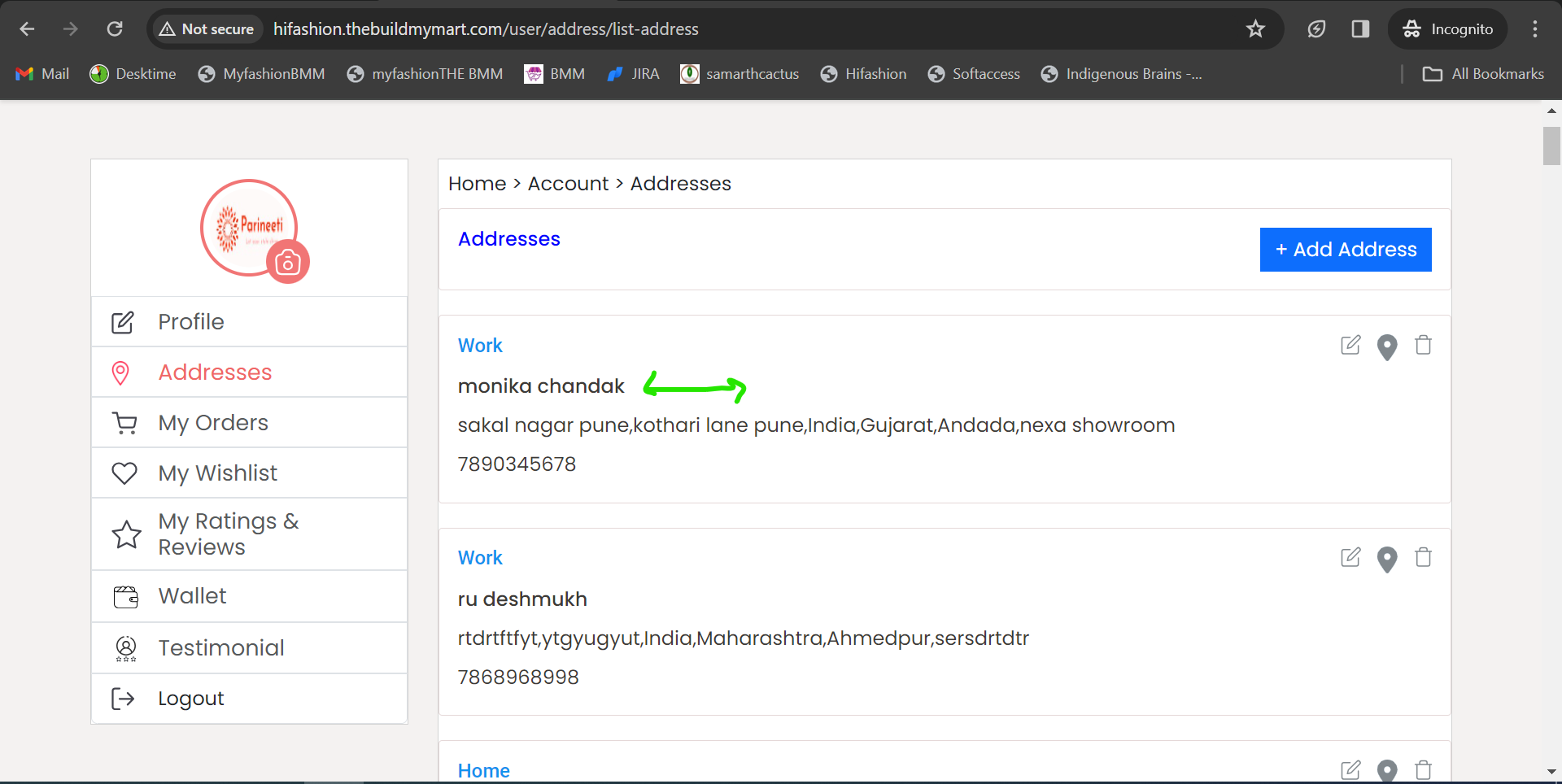Open the performance speedometer toolbar icon
The width and height of the screenshot is (1562, 784).
click(1316, 29)
